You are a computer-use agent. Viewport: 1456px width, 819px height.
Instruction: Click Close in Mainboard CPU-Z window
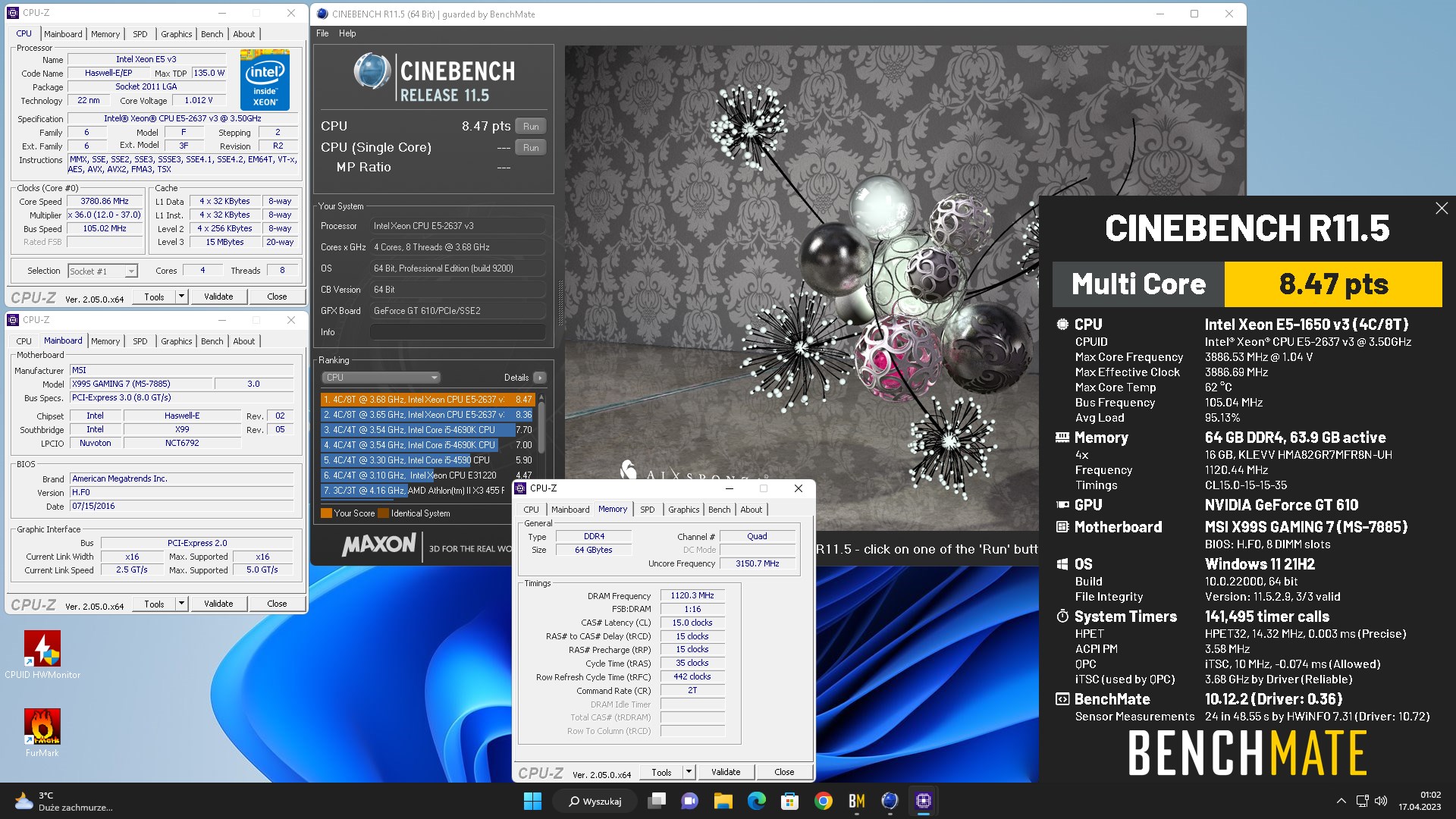coord(277,604)
